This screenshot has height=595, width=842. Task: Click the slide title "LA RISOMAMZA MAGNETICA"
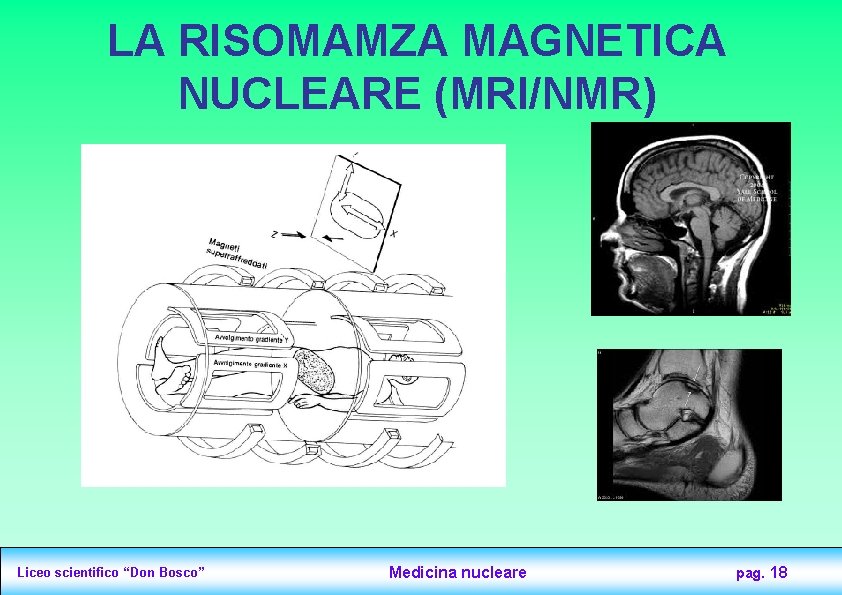pos(417,41)
